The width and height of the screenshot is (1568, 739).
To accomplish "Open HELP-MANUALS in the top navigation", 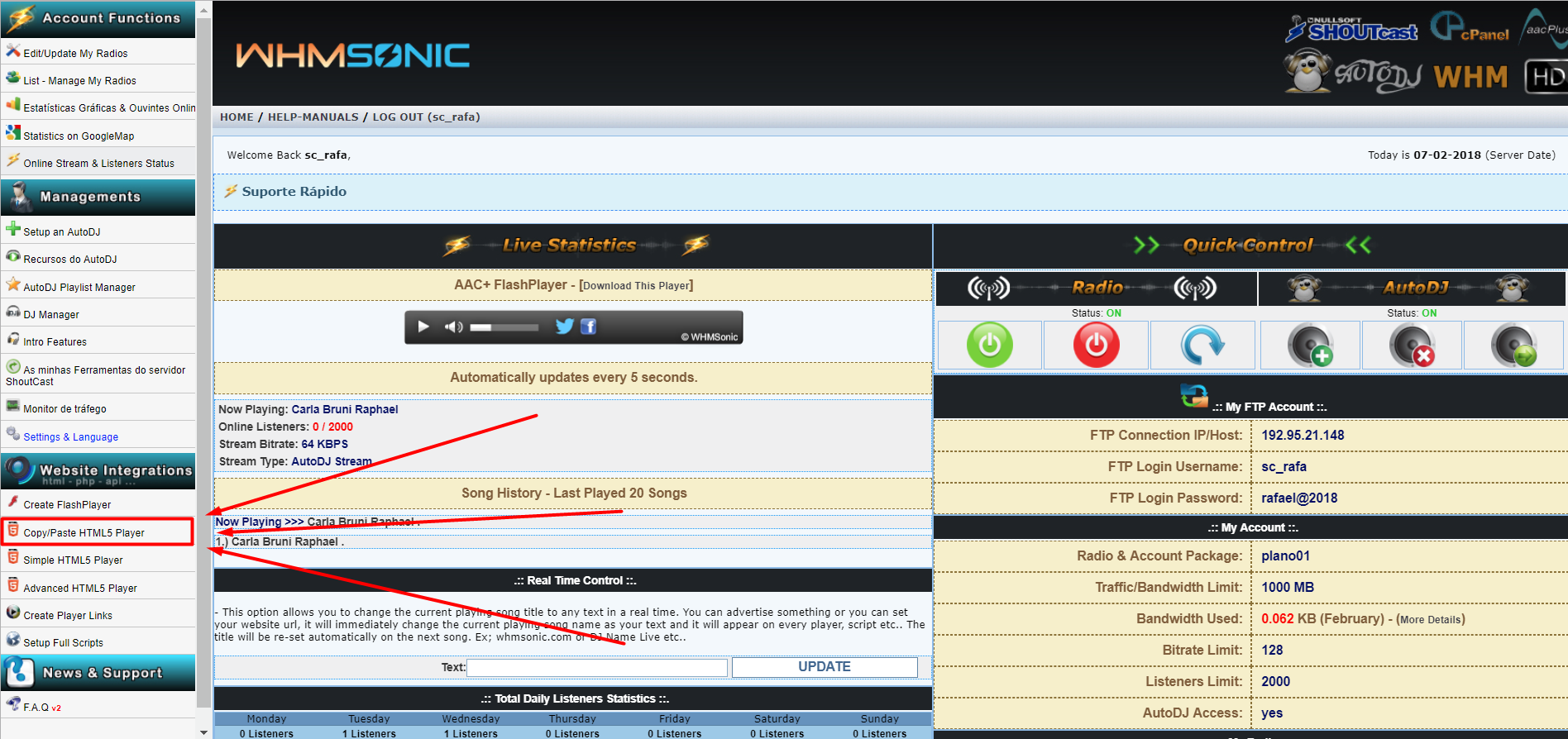I will [313, 117].
